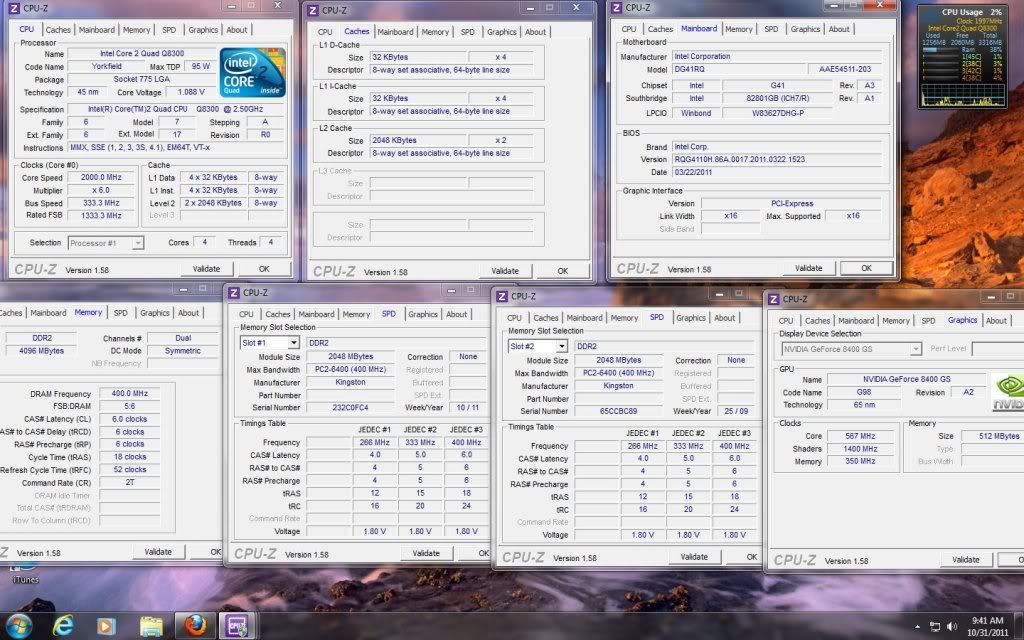Open the Windows Explorer folder on the taskbar

click(150, 626)
